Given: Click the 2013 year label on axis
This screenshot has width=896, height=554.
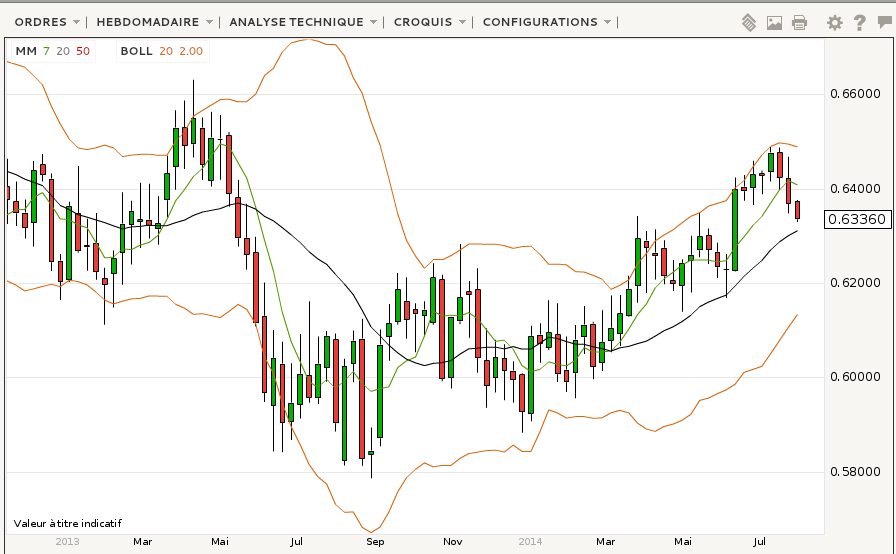Looking at the screenshot, I should pyautogui.click(x=67, y=541).
